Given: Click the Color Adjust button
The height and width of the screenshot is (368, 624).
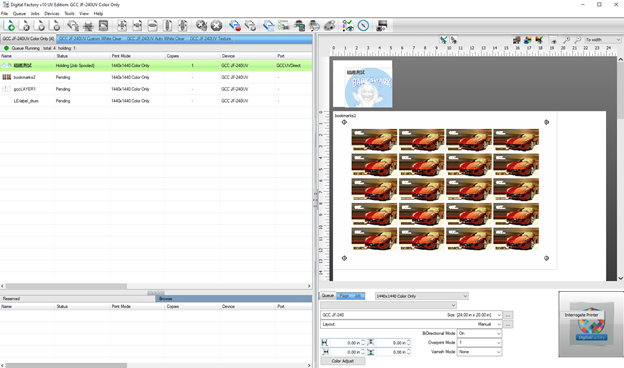Looking at the screenshot, I should tap(343, 361).
